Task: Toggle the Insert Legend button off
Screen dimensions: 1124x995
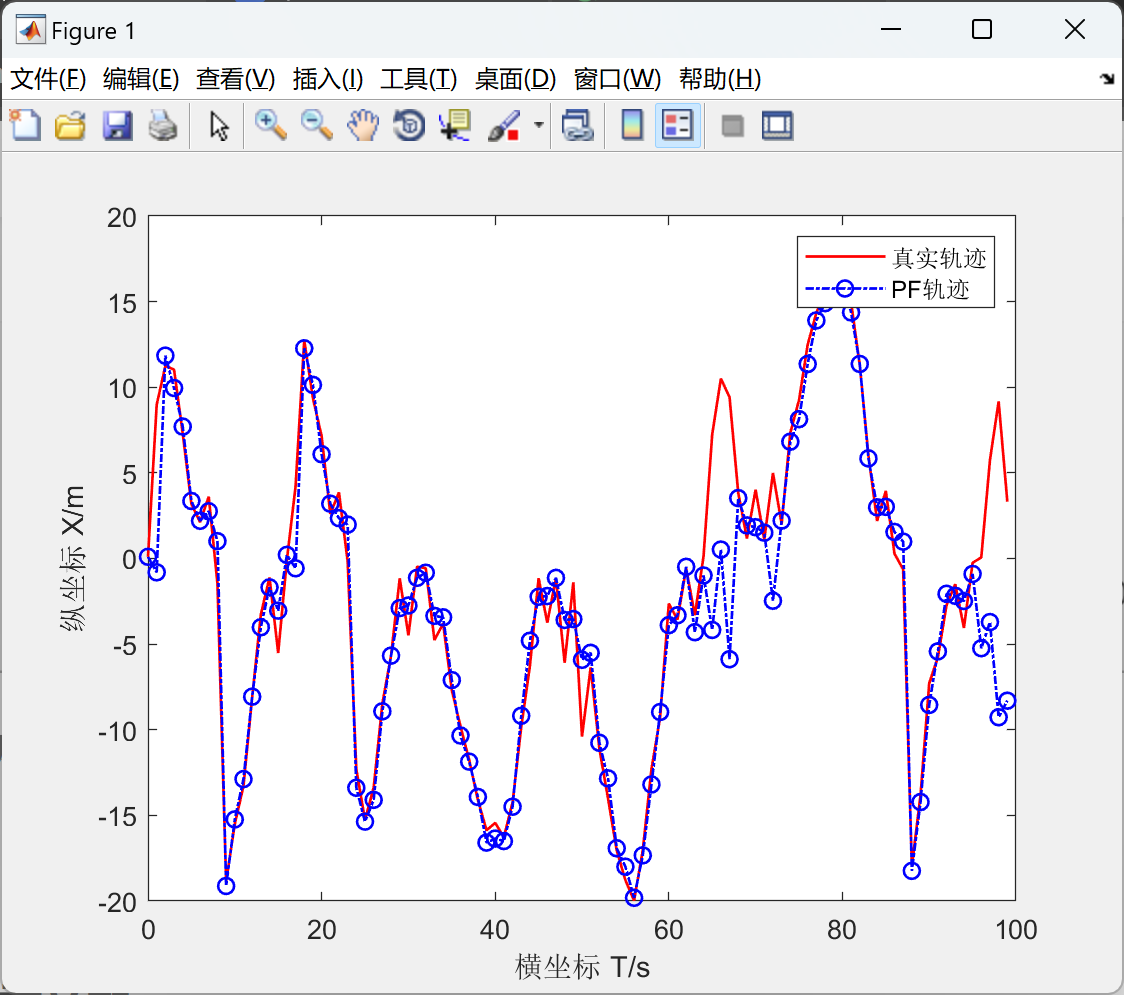Action: tap(677, 125)
